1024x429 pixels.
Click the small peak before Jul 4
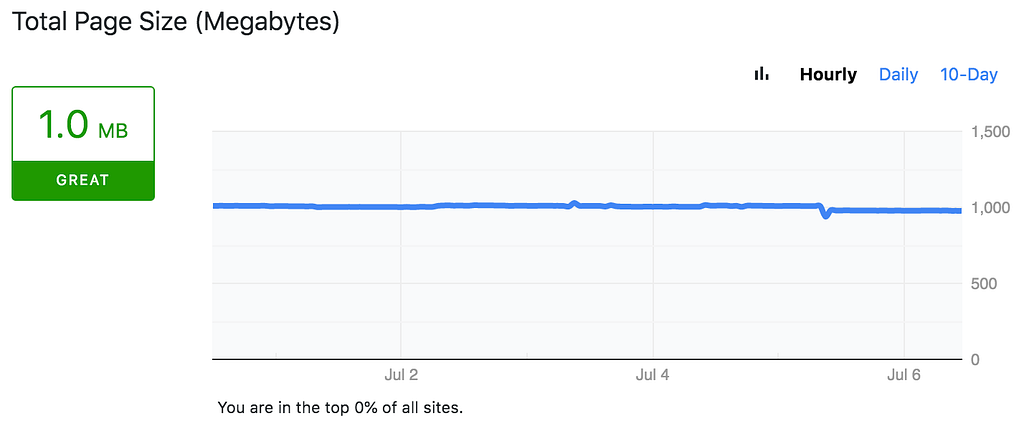point(574,203)
